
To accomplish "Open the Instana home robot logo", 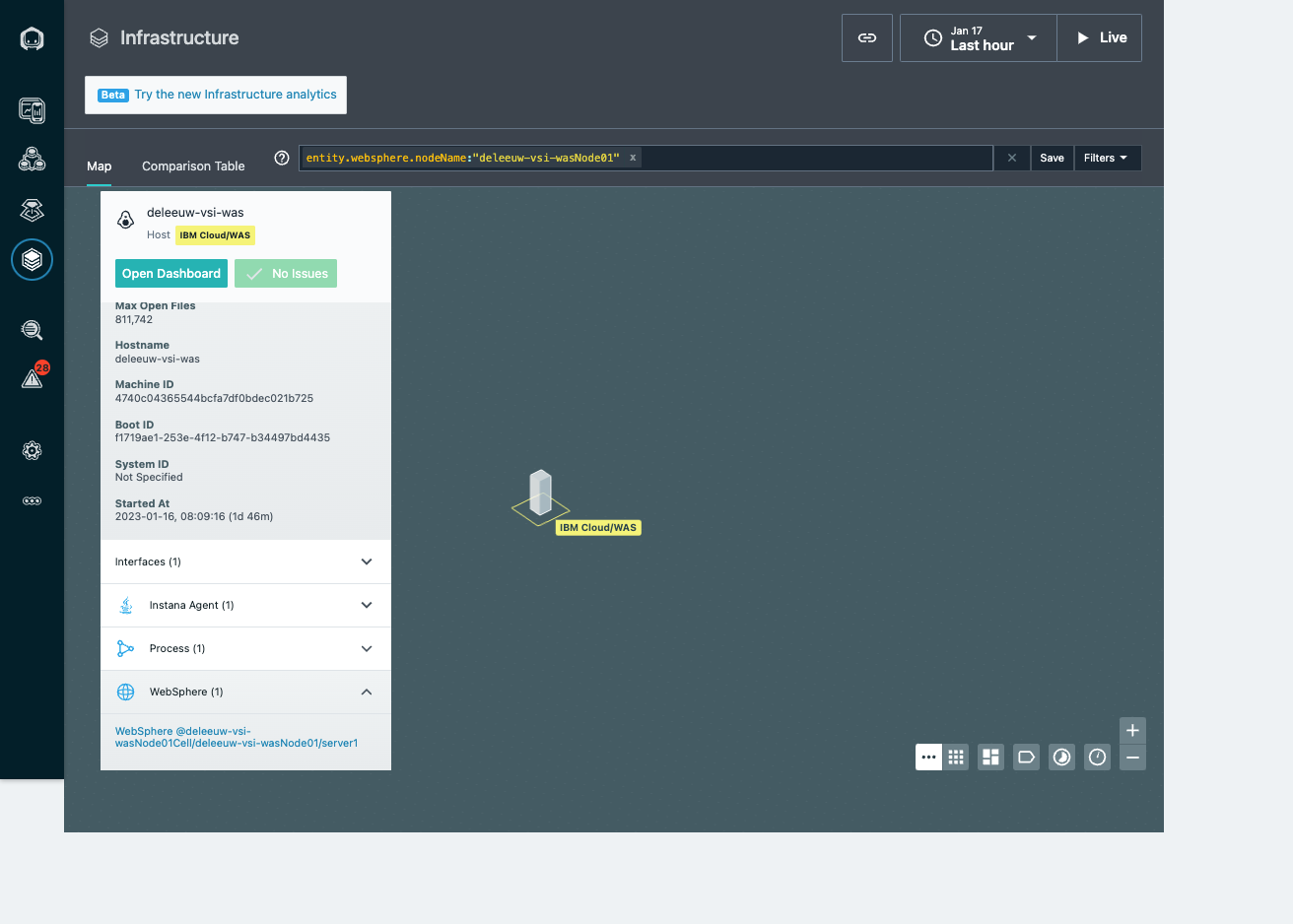I will click(x=32, y=38).
